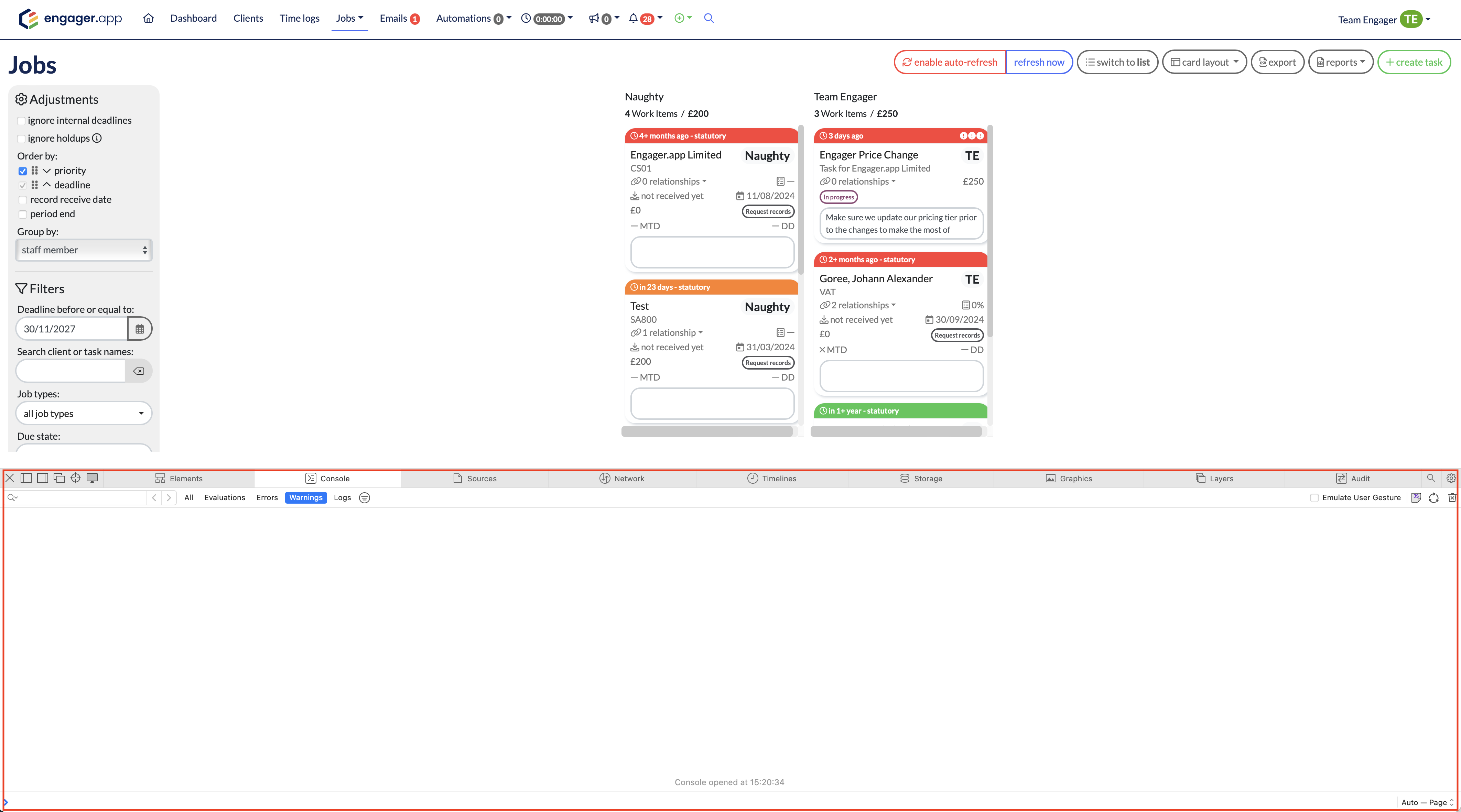Enable Emulate User Gesture checkbox
1461x812 pixels.
1314,497
